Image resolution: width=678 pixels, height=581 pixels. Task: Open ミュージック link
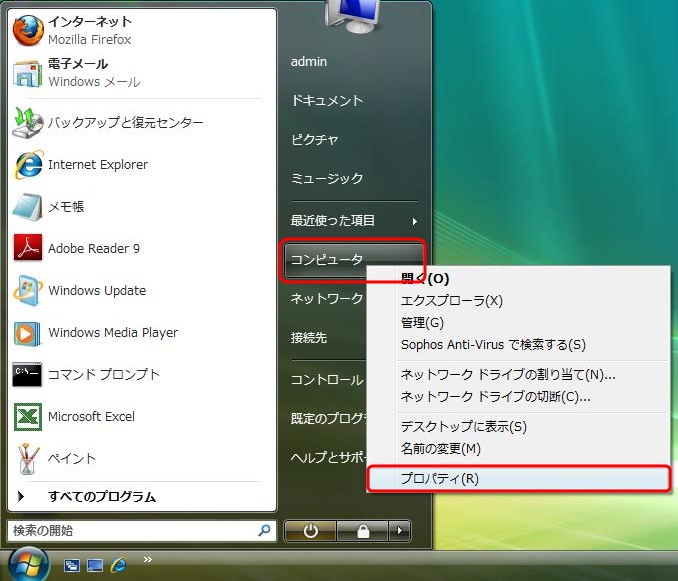click(327, 178)
